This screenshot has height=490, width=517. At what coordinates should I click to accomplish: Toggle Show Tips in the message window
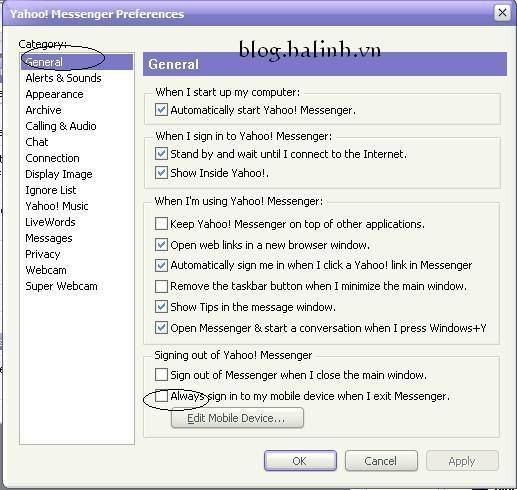click(161, 307)
